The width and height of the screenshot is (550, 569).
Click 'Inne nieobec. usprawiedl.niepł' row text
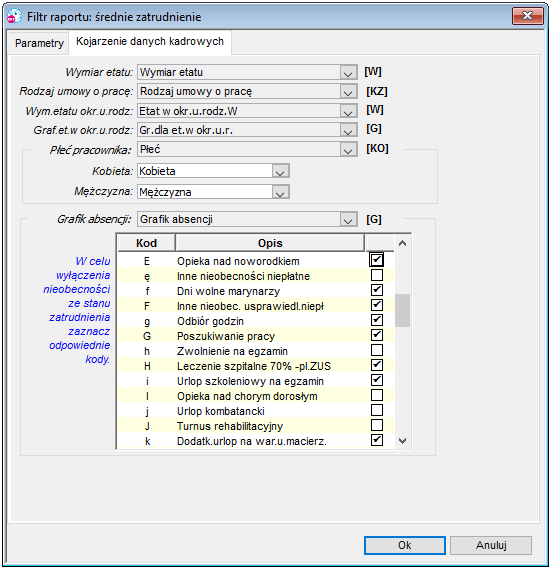tap(250, 306)
